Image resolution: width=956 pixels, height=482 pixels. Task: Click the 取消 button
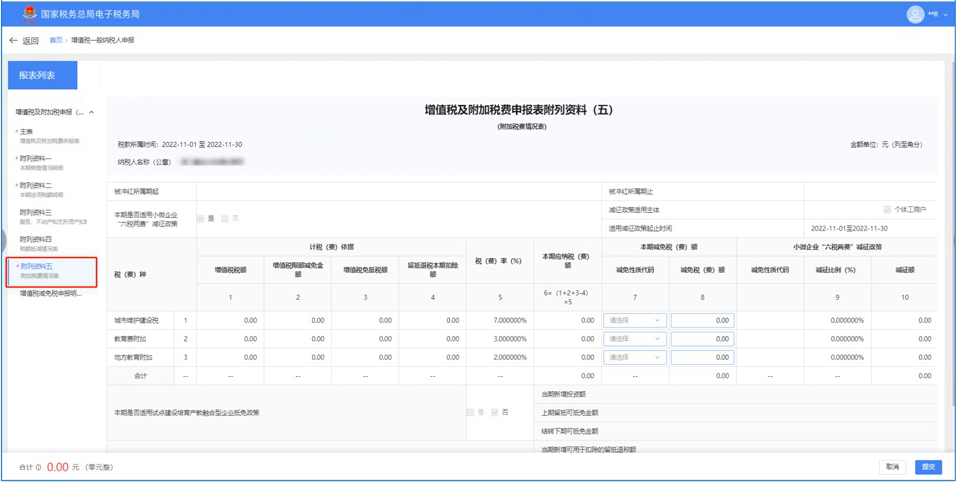(892, 467)
